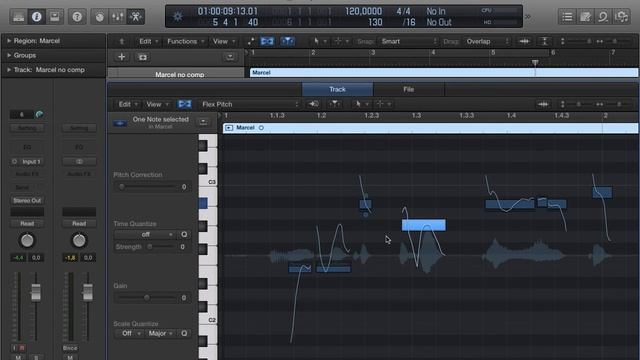Click the Stereo Out output slot
The height and width of the screenshot is (360, 640).
(x=27, y=200)
